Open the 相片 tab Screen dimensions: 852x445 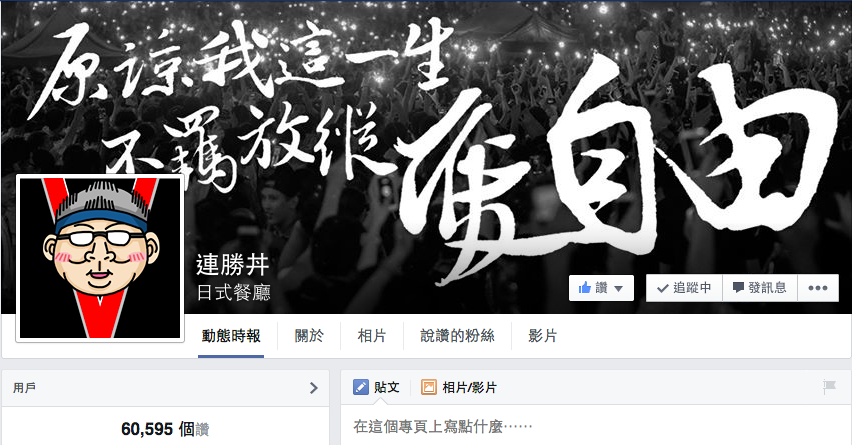[x=372, y=336]
